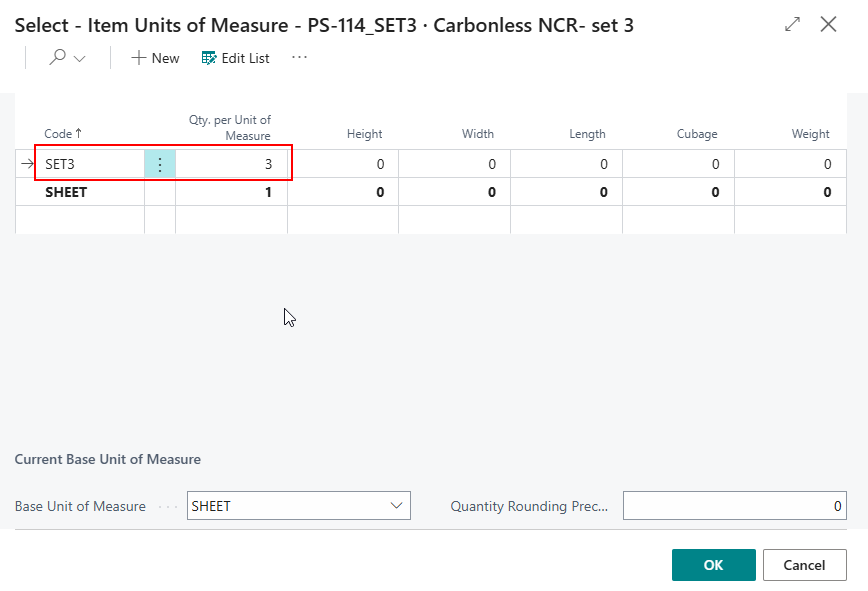This screenshot has width=868, height=591.
Task: Dismiss the dialog with Cancel
Action: pos(804,564)
